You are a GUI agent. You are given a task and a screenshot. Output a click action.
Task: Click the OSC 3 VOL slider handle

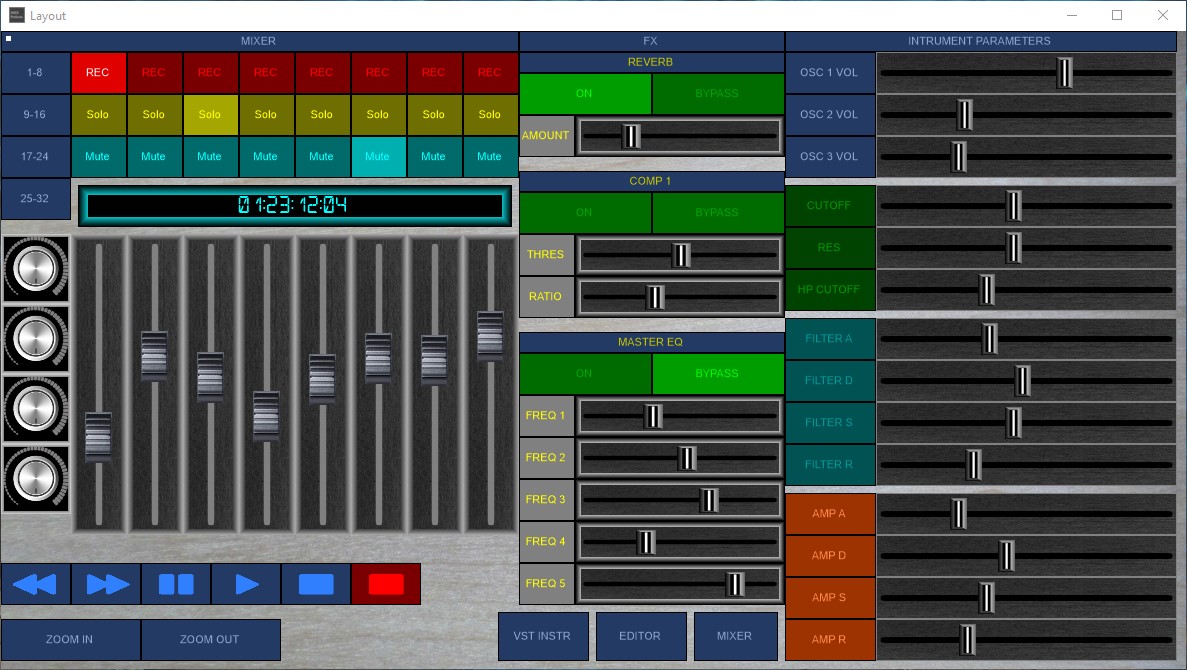[x=959, y=156]
